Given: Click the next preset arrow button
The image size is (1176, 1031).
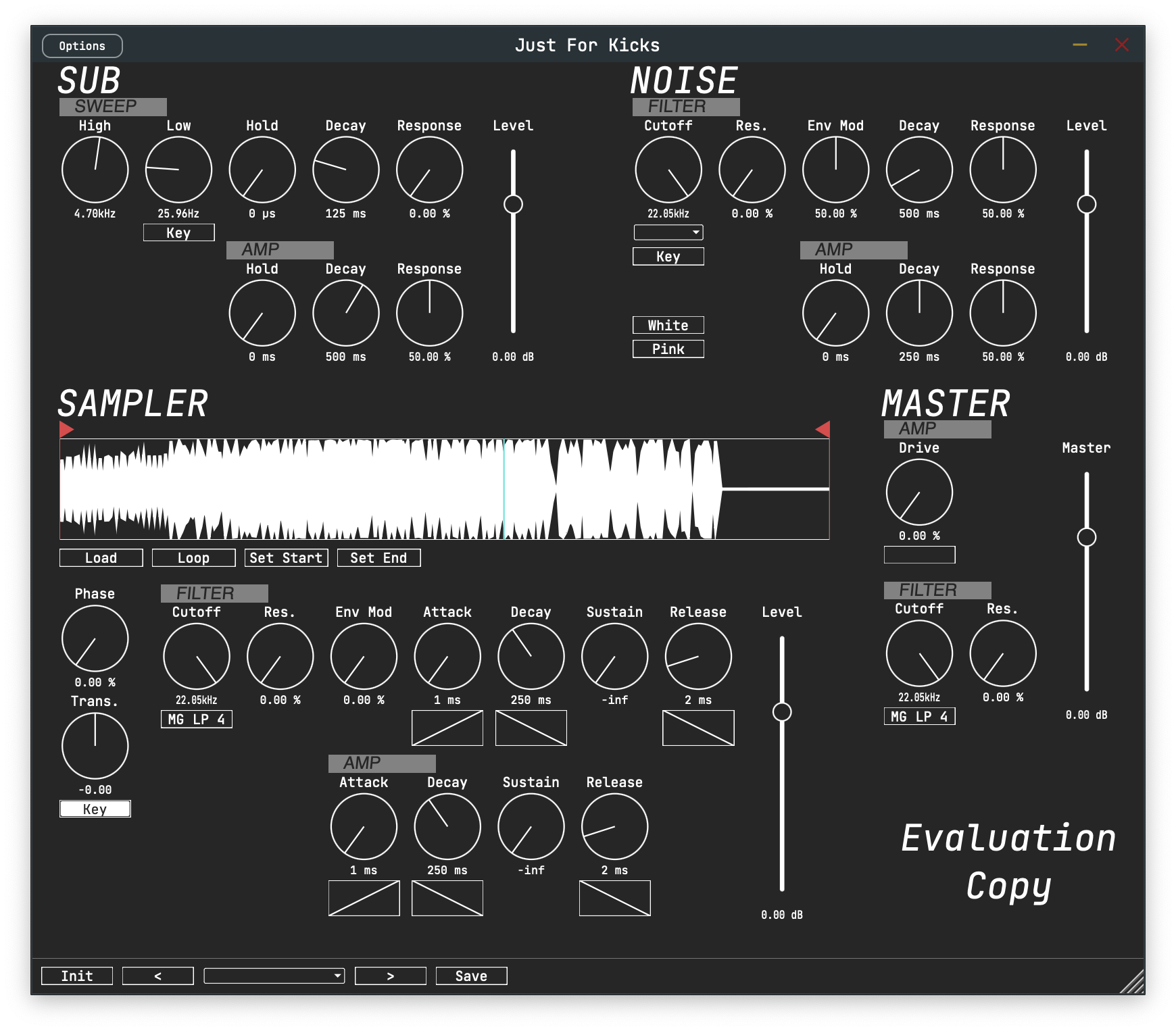Looking at the screenshot, I should [x=390, y=976].
